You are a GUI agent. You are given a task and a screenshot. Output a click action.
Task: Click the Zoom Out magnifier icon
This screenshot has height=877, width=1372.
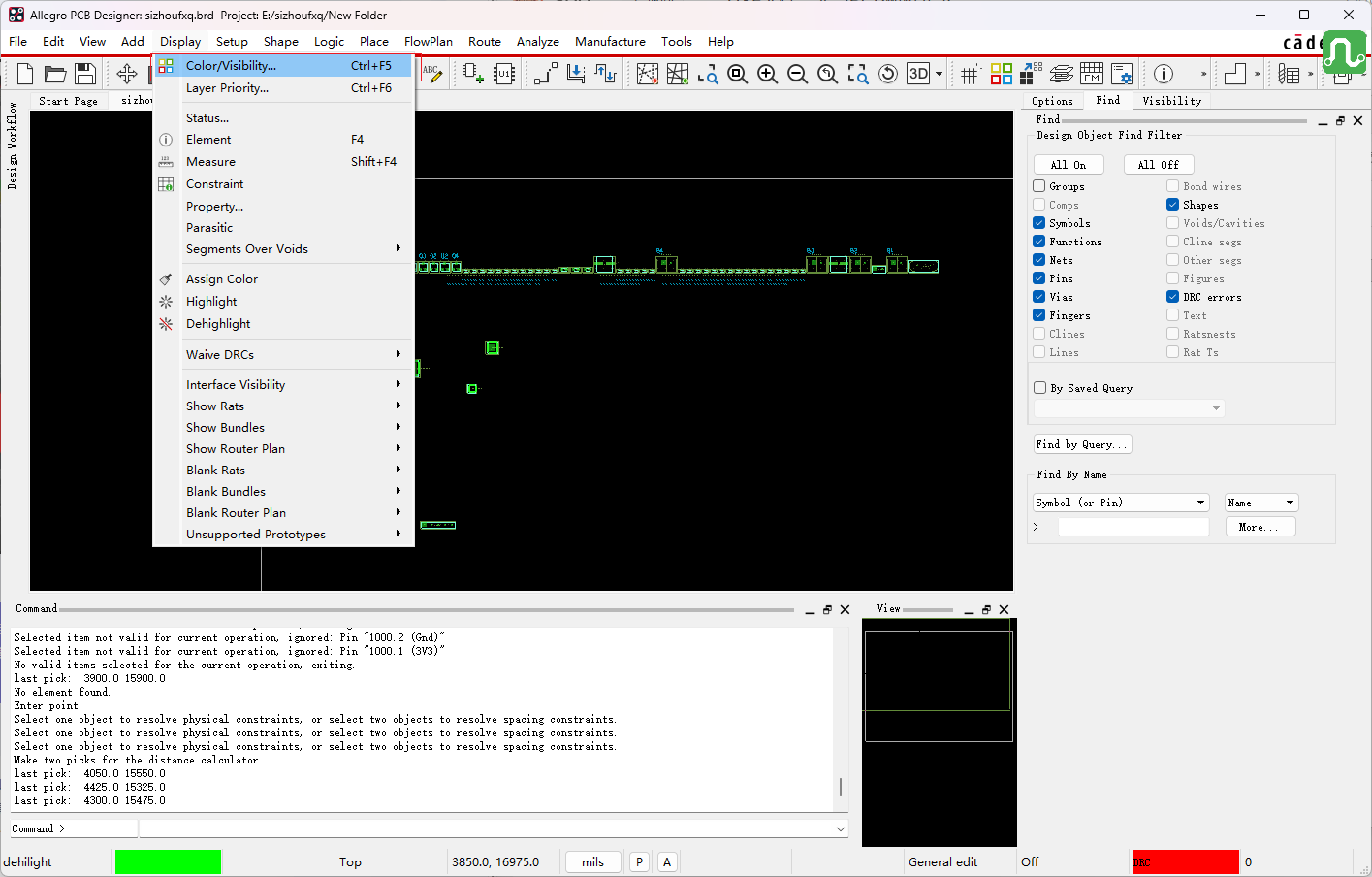click(798, 74)
